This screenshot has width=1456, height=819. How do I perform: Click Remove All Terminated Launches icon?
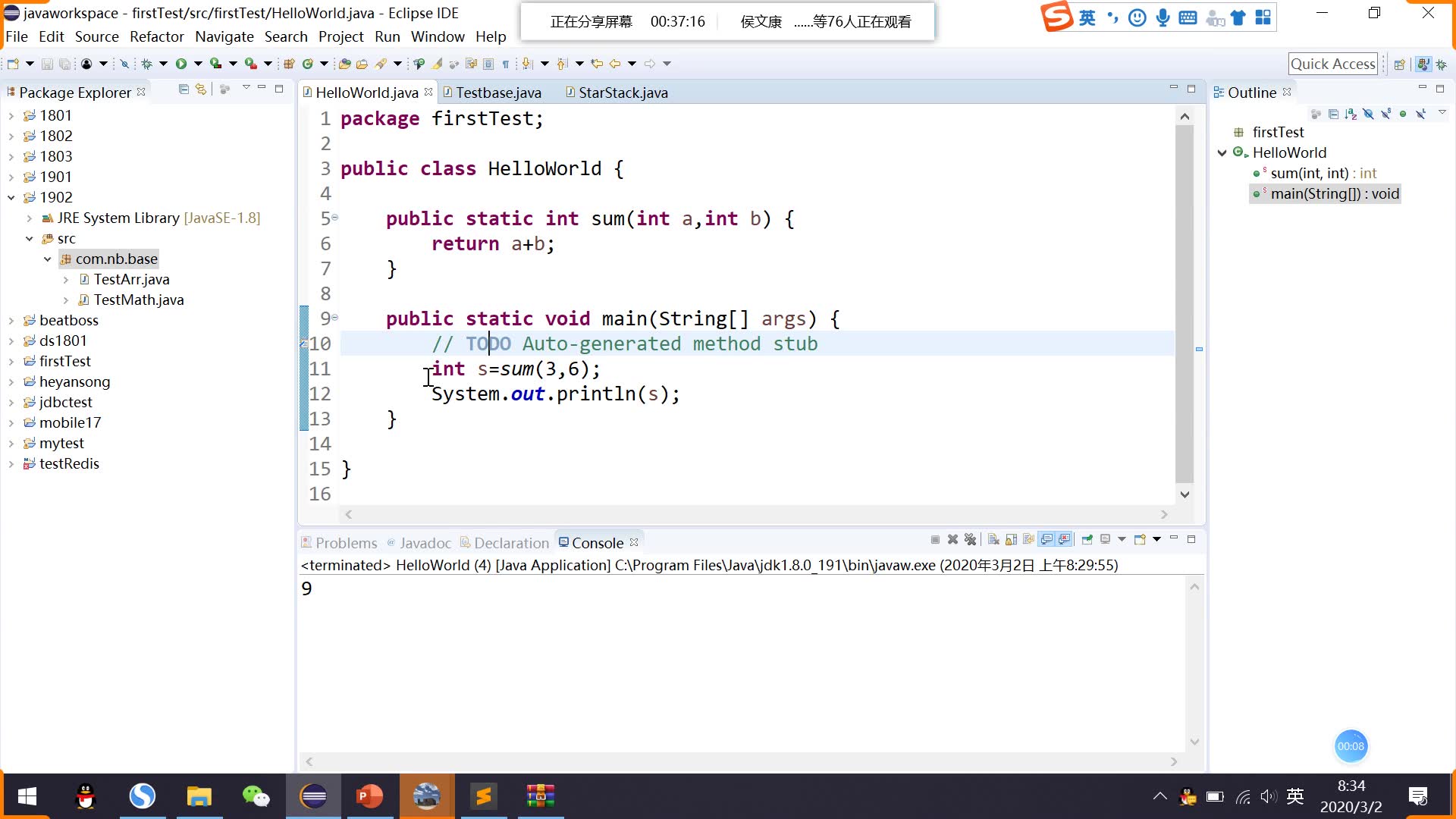click(970, 540)
